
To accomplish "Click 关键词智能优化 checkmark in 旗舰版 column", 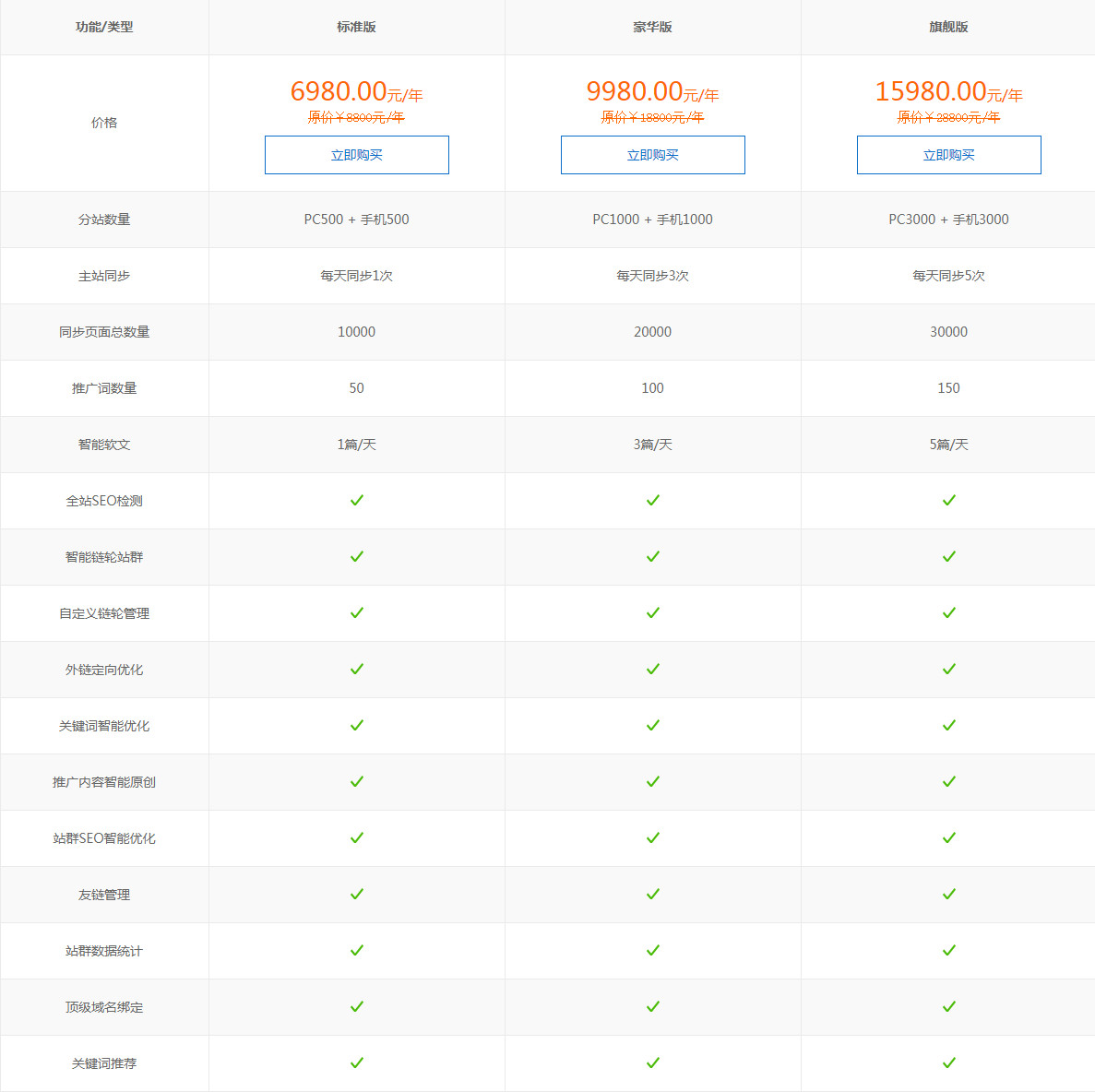I will pyautogui.click(x=948, y=725).
